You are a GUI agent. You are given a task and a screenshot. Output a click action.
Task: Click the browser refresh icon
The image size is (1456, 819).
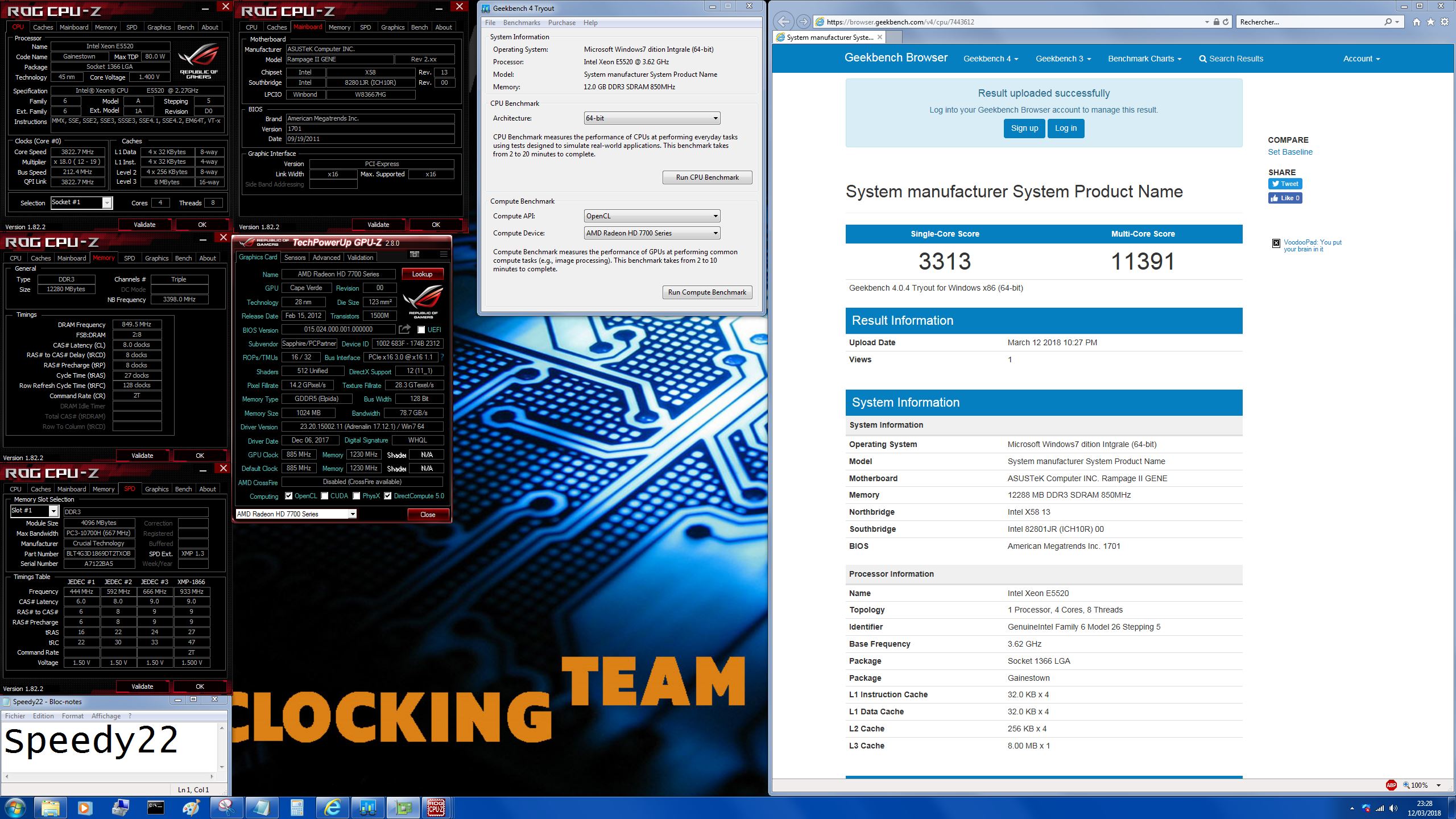click(x=1226, y=22)
